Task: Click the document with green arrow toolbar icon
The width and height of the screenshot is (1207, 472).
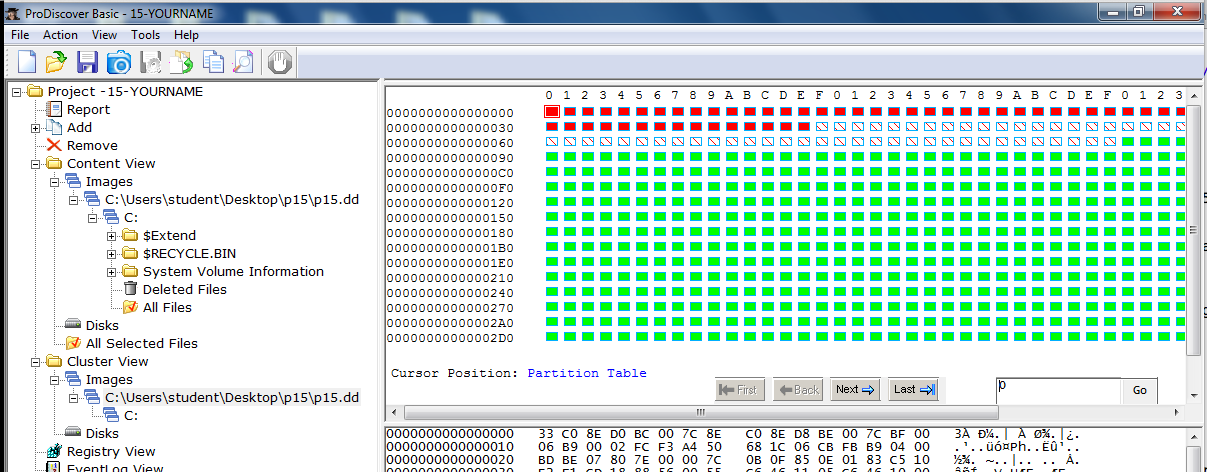Action: 181,62
